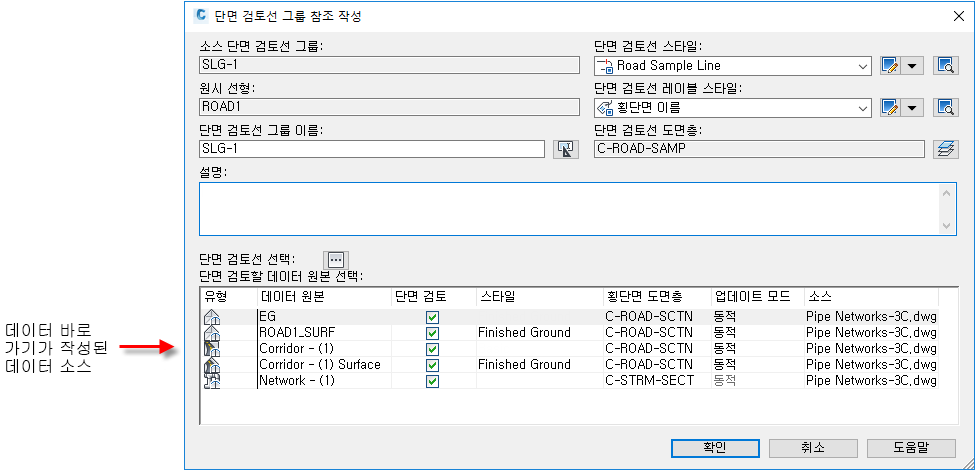Open the sample line style detail picker

click(945, 66)
